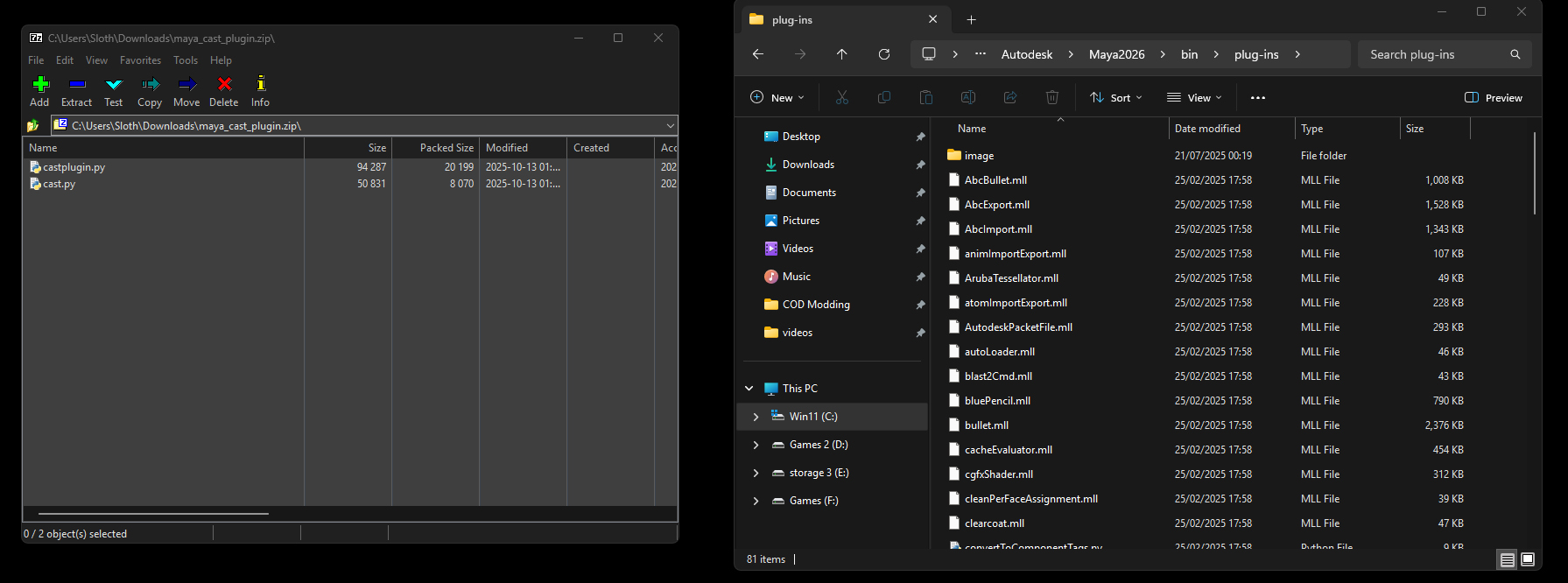Select the Maya2026 breadcrumb segment
Screen dimensions: 1568x583
click(1116, 54)
